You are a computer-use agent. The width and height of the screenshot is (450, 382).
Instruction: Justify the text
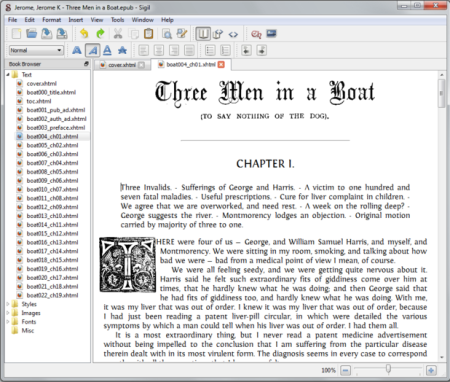(x=189, y=50)
